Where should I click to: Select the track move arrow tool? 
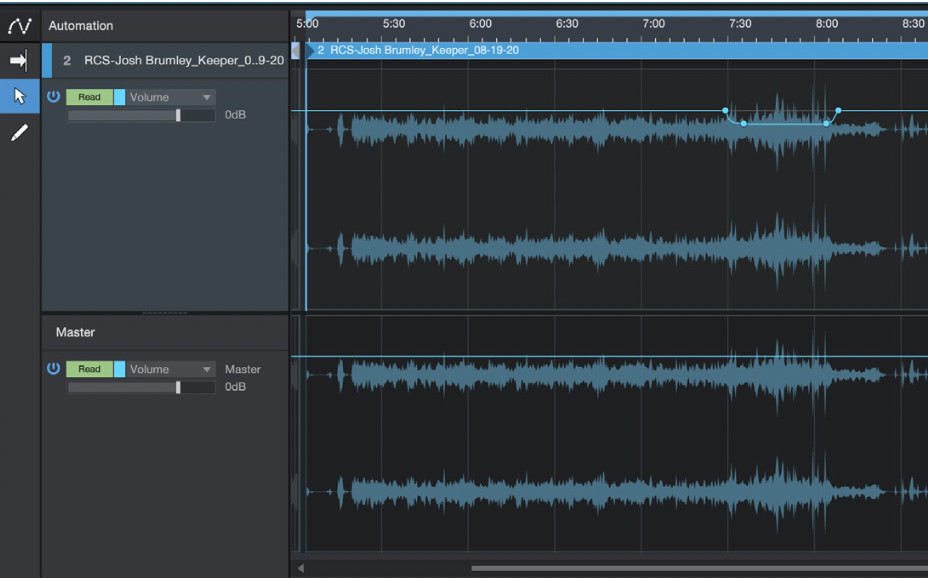[x=19, y=60]
